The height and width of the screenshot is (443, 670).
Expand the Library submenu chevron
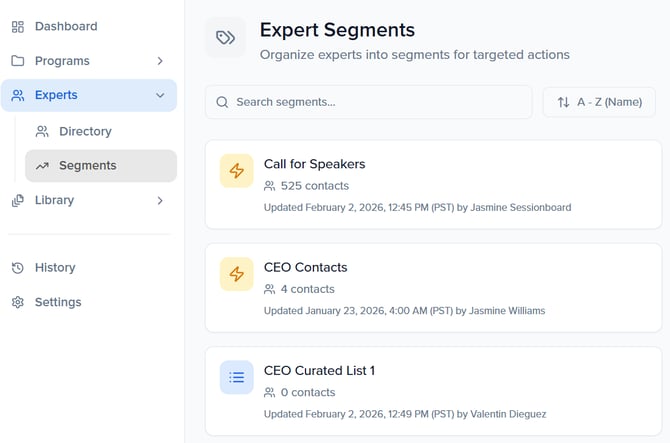[x=160, y=200]
